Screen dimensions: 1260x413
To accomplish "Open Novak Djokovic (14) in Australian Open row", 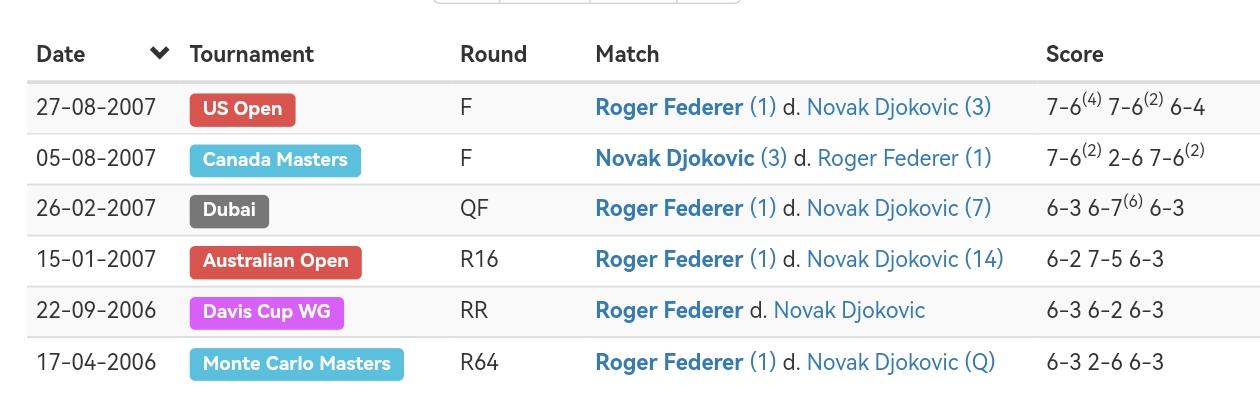I will point(904,260).
